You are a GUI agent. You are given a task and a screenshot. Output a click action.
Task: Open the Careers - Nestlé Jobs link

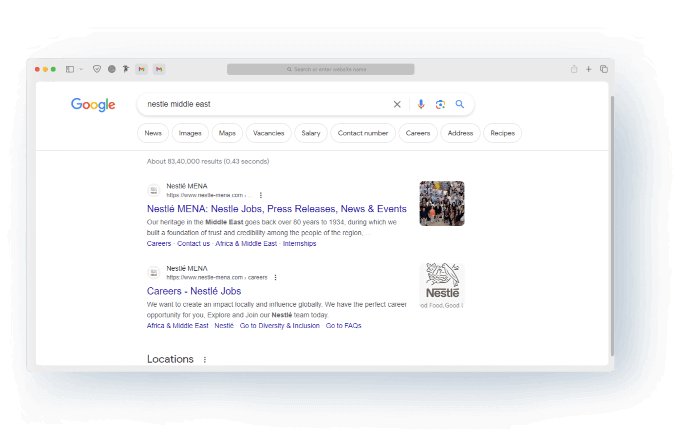point(194,291)
